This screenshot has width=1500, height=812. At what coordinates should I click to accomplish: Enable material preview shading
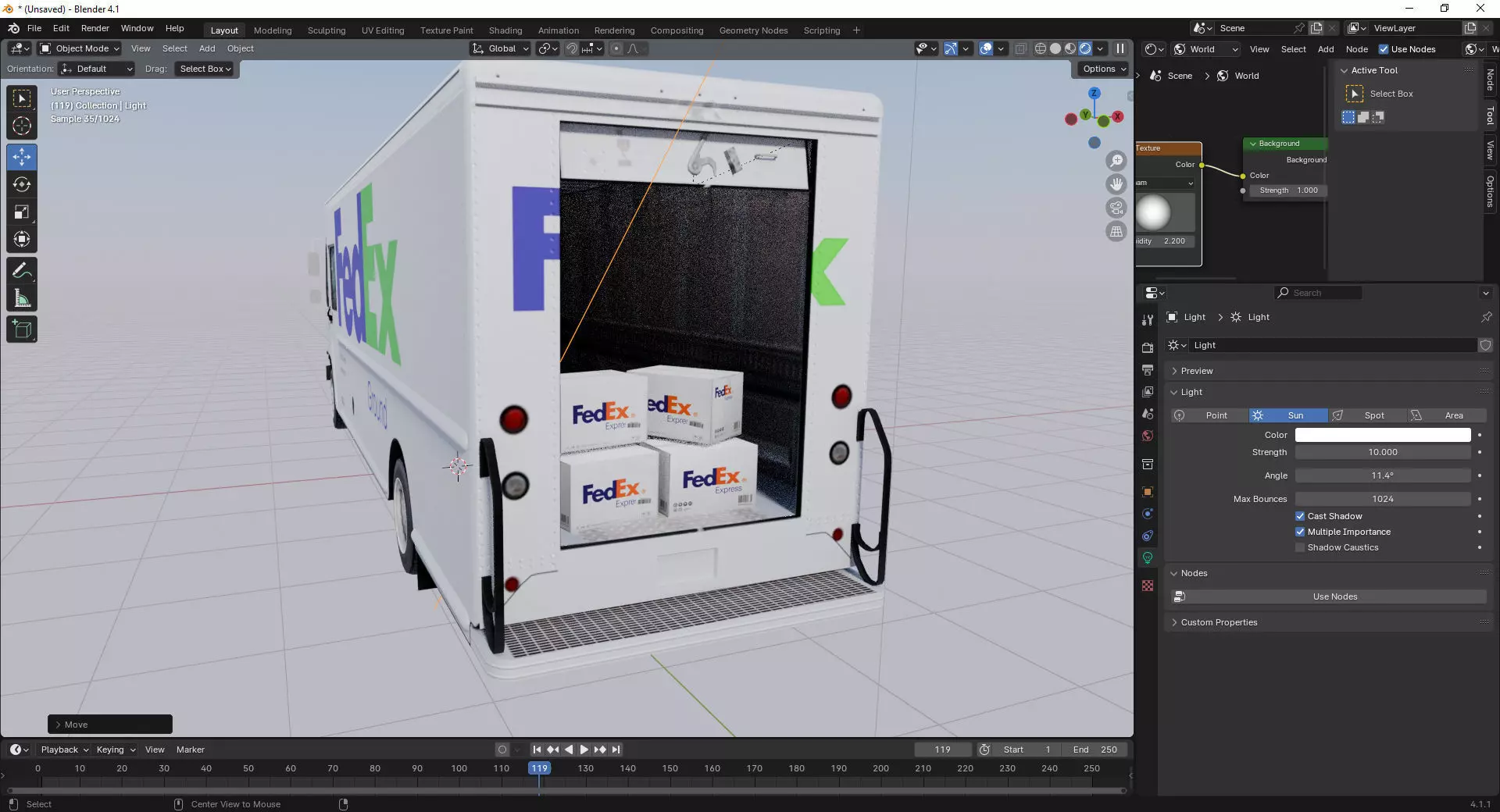[1070, 48]
